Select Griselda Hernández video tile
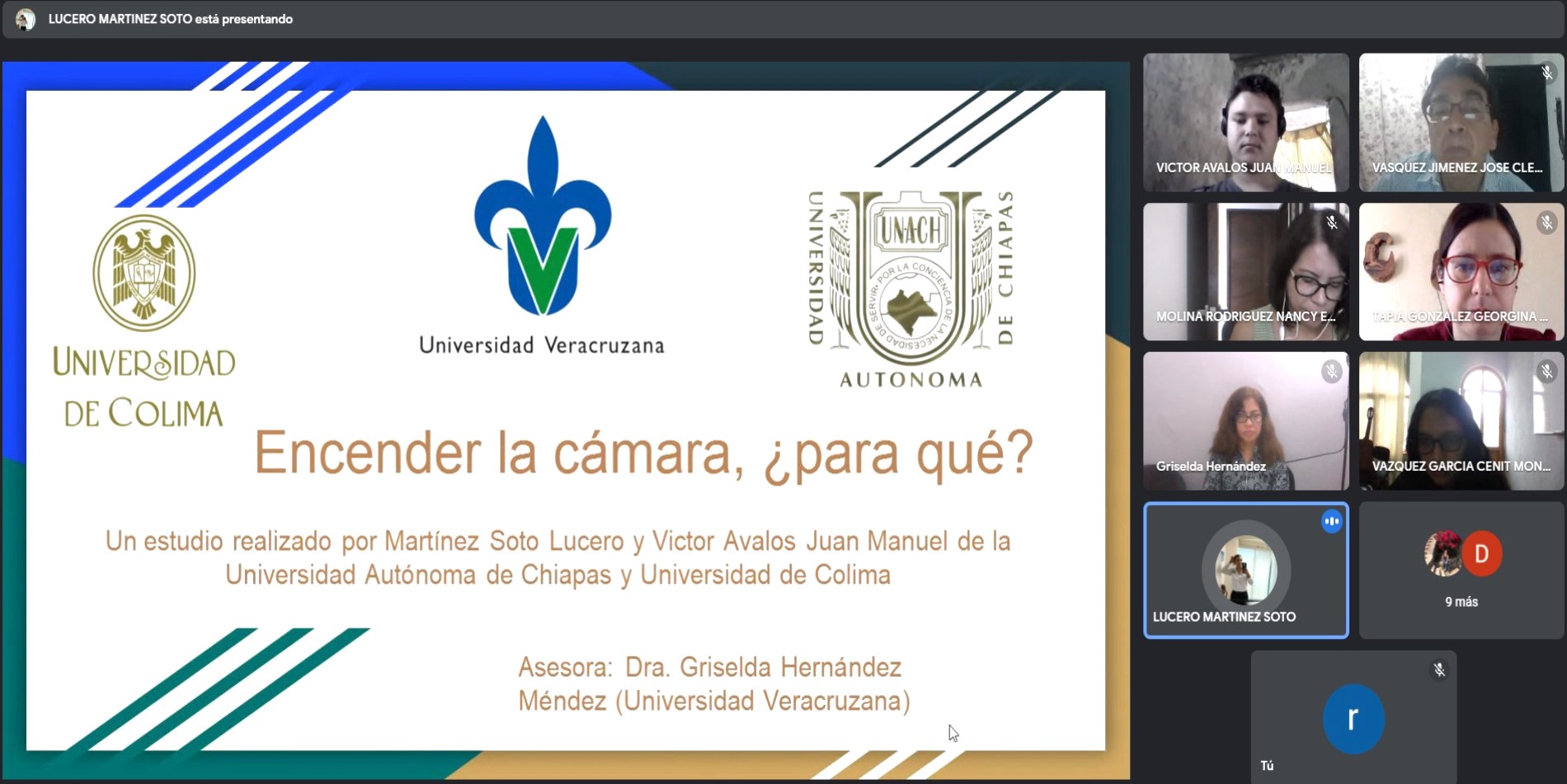This screenshot has width=1567, height=784. [x=1245, y=420]
